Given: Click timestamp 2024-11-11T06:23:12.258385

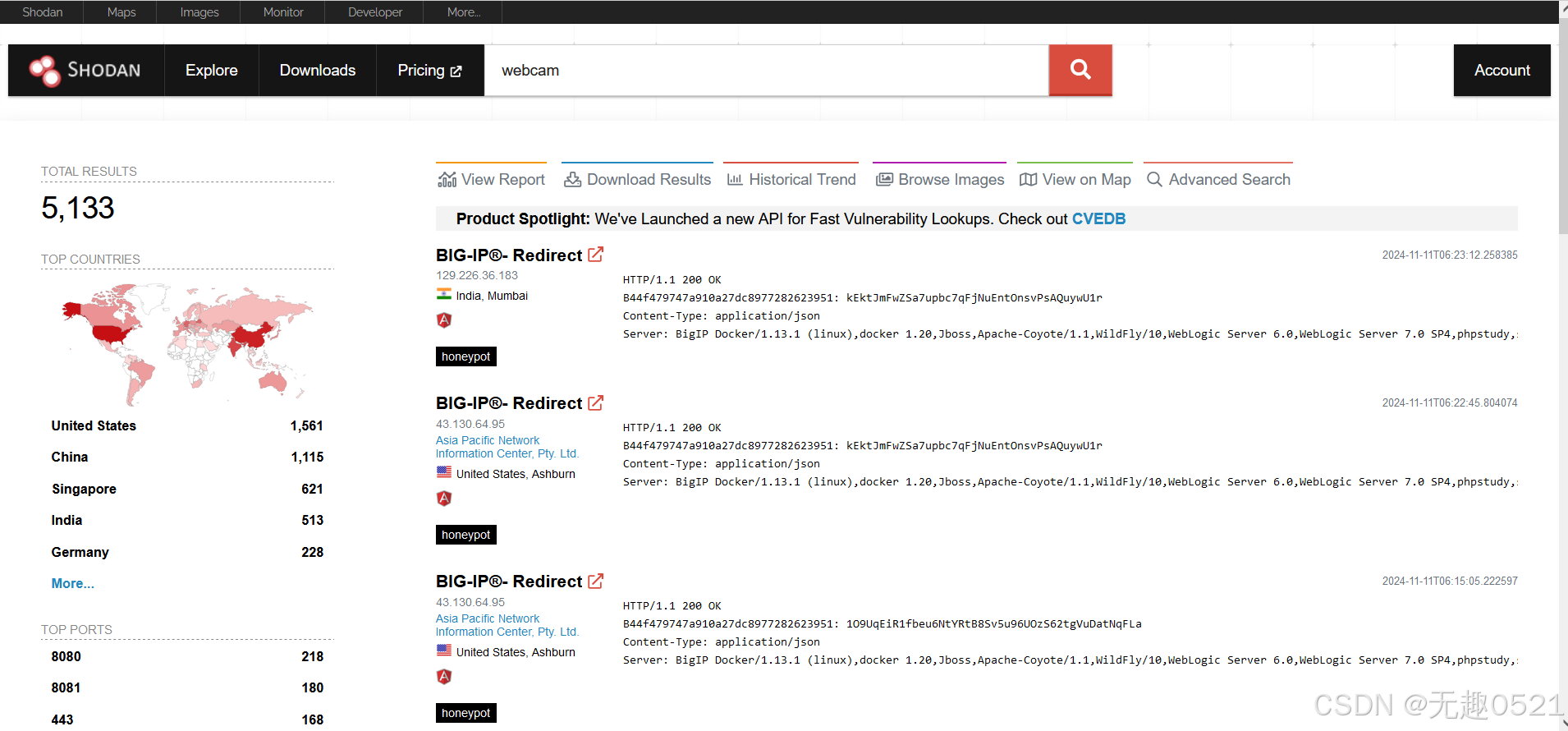Looking at the screenshot, I should point(1450,255).
